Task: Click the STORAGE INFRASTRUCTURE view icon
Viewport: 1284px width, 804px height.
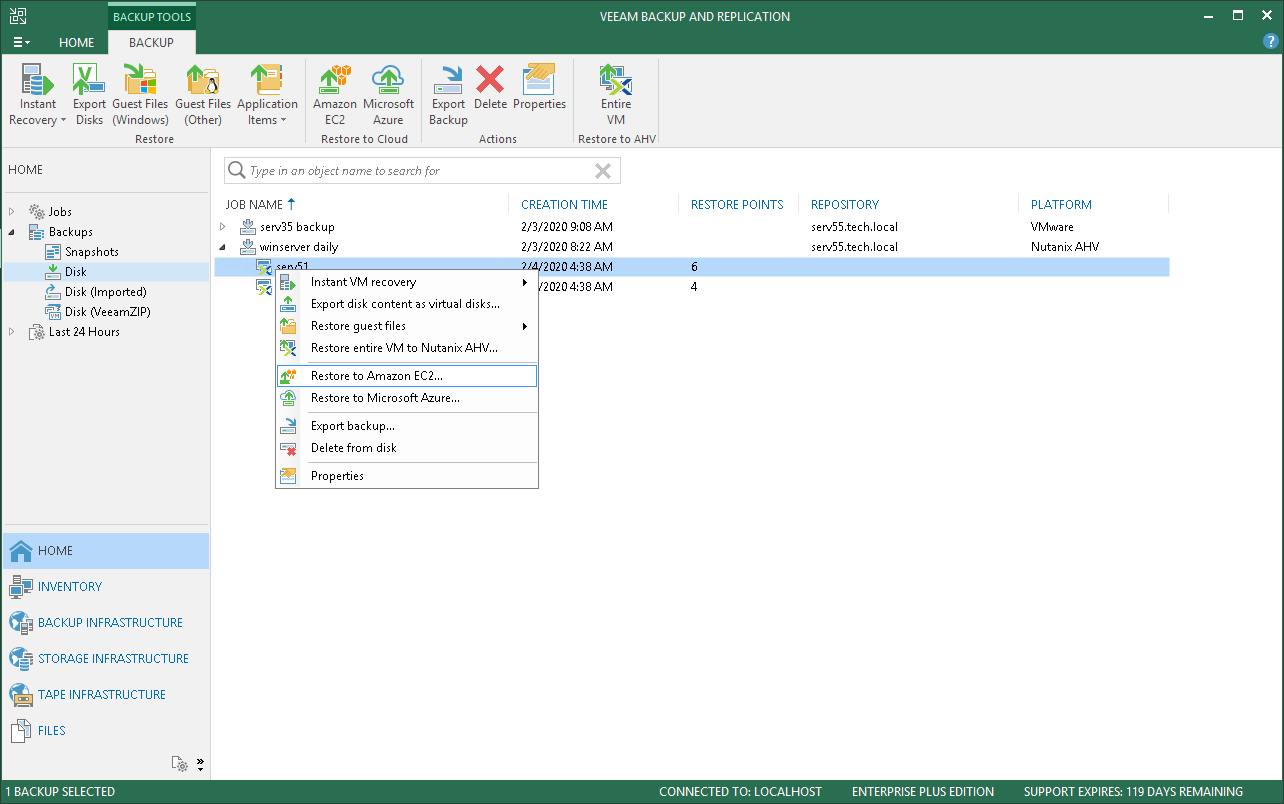Action: point(21,659)
